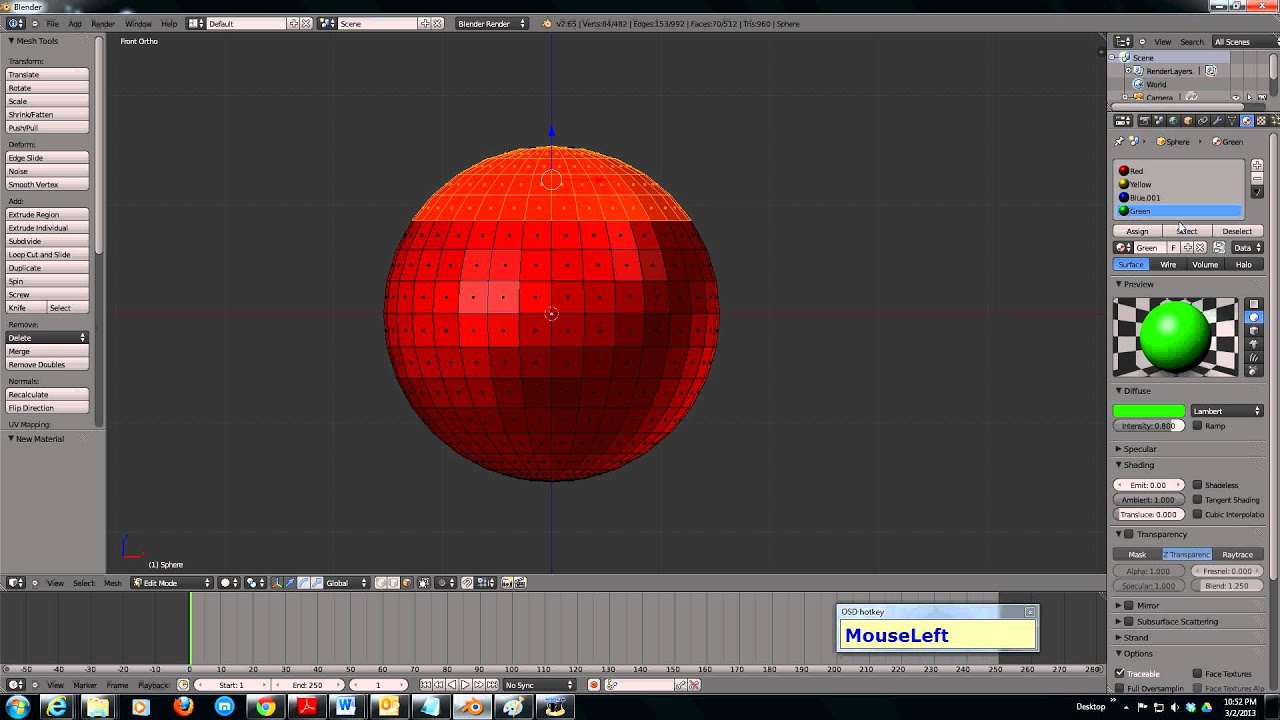This screenshot has width=1280, height=720.
Task: Open the Render camera properties icon
Action: (x=1144, y=121)
